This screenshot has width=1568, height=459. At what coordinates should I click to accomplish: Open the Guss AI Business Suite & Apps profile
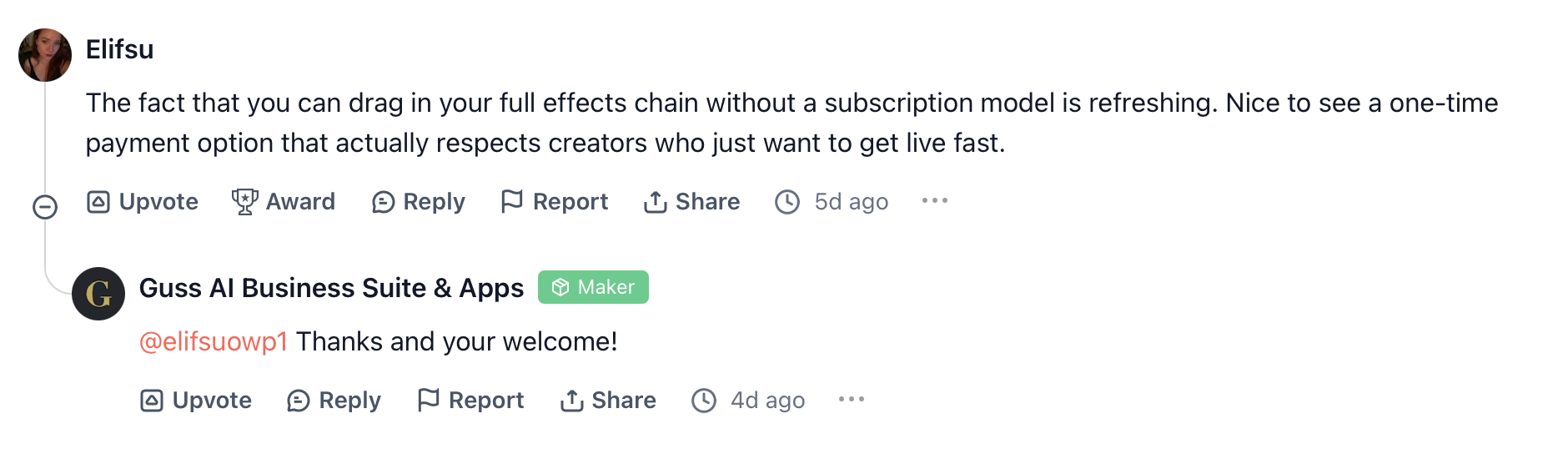click(331, 288)
